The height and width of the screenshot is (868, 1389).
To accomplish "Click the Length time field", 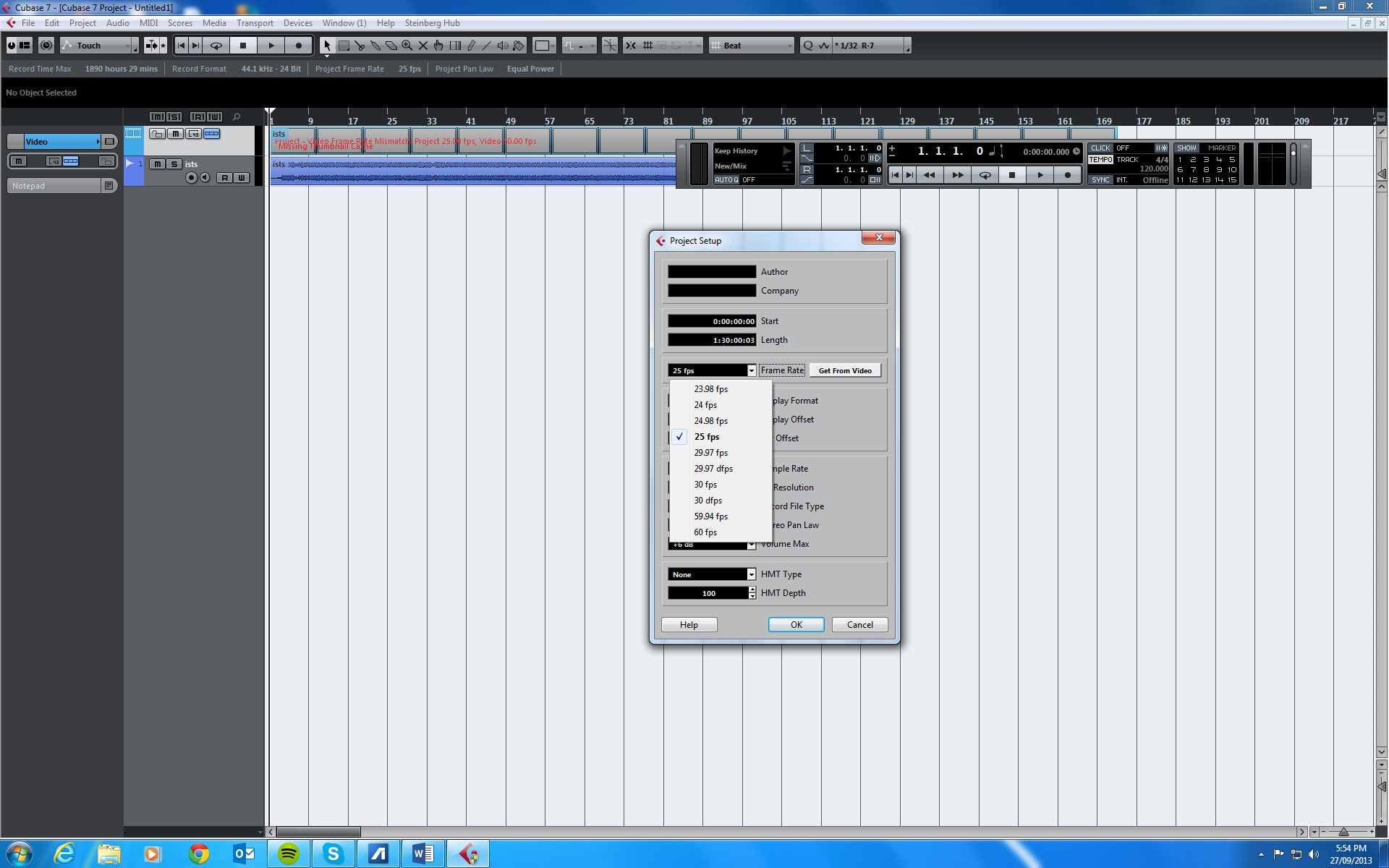I will point(712,340).
